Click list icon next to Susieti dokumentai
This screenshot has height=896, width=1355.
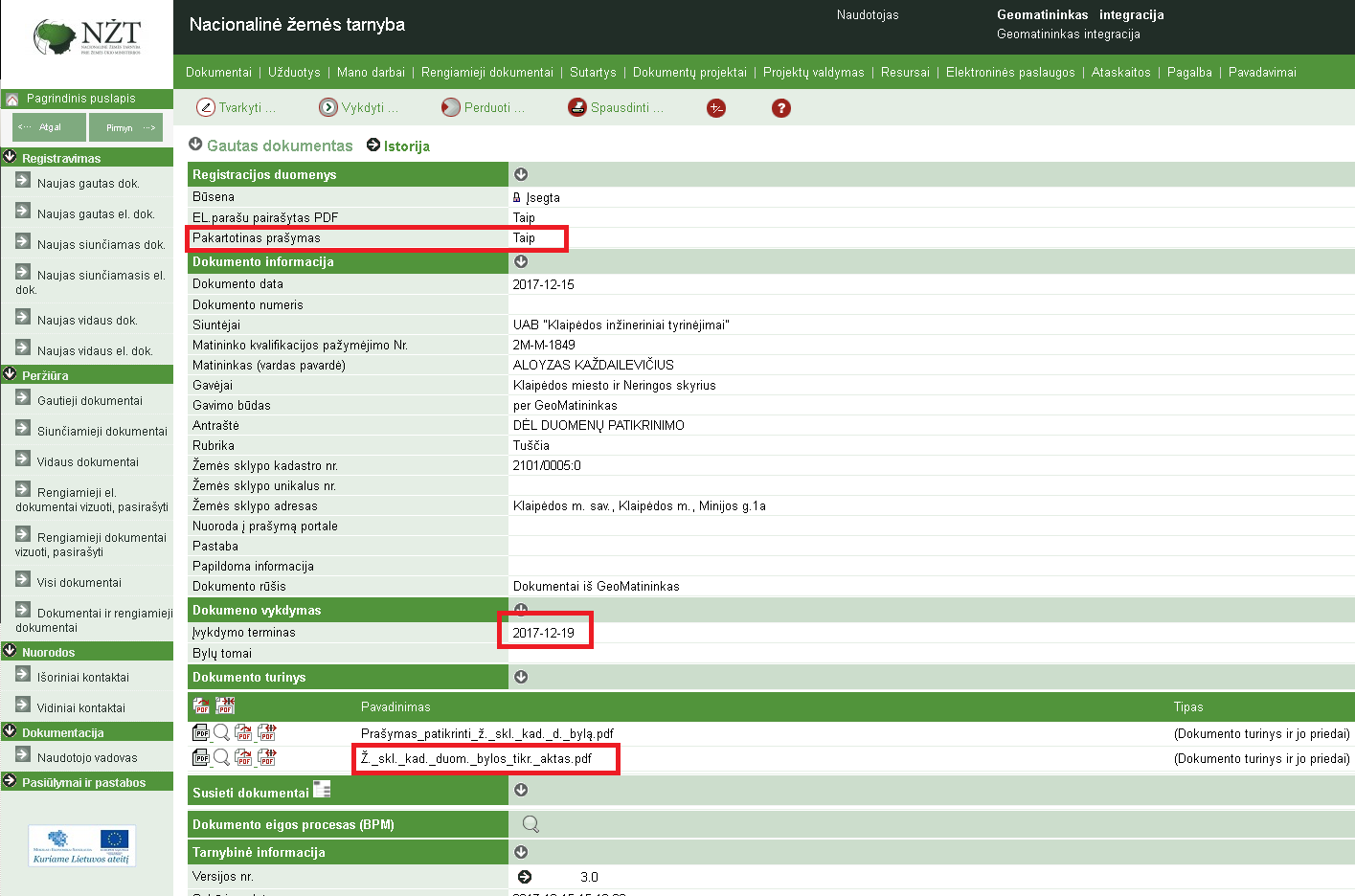point(322,790)
